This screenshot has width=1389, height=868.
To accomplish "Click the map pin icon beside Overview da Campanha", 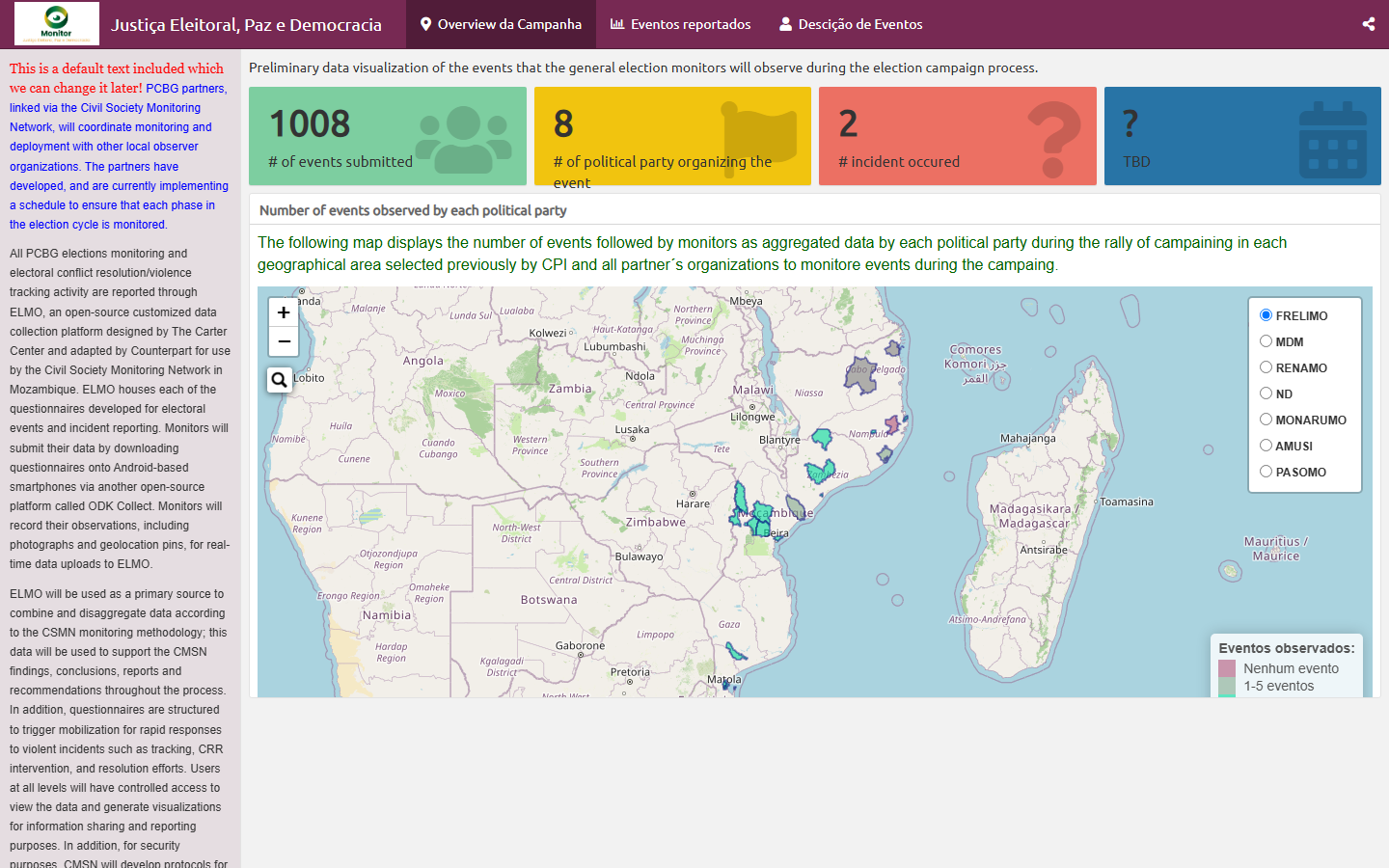I will tap(425, 24).
